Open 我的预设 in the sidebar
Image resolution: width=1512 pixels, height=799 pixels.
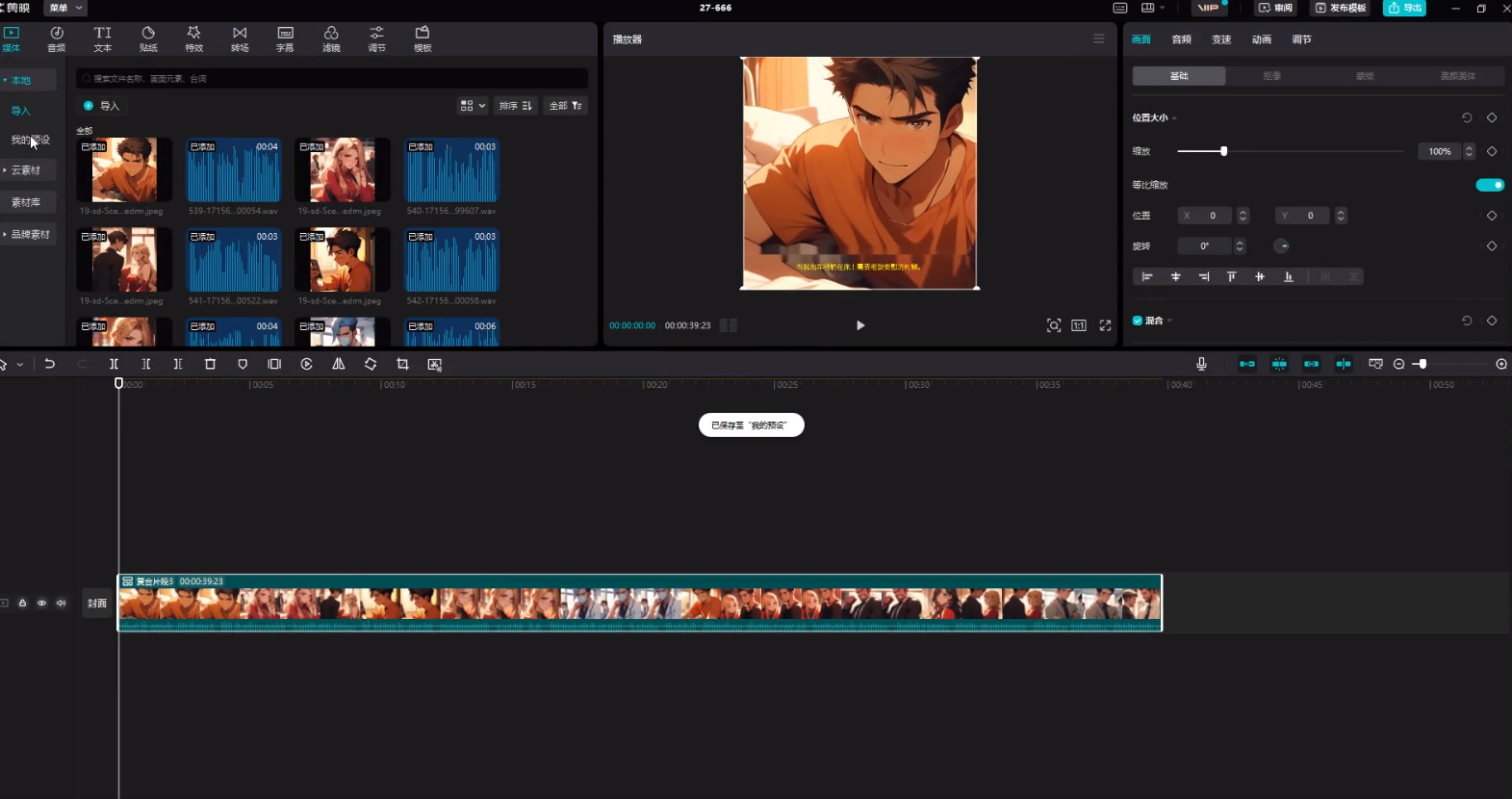coord(30,140)
